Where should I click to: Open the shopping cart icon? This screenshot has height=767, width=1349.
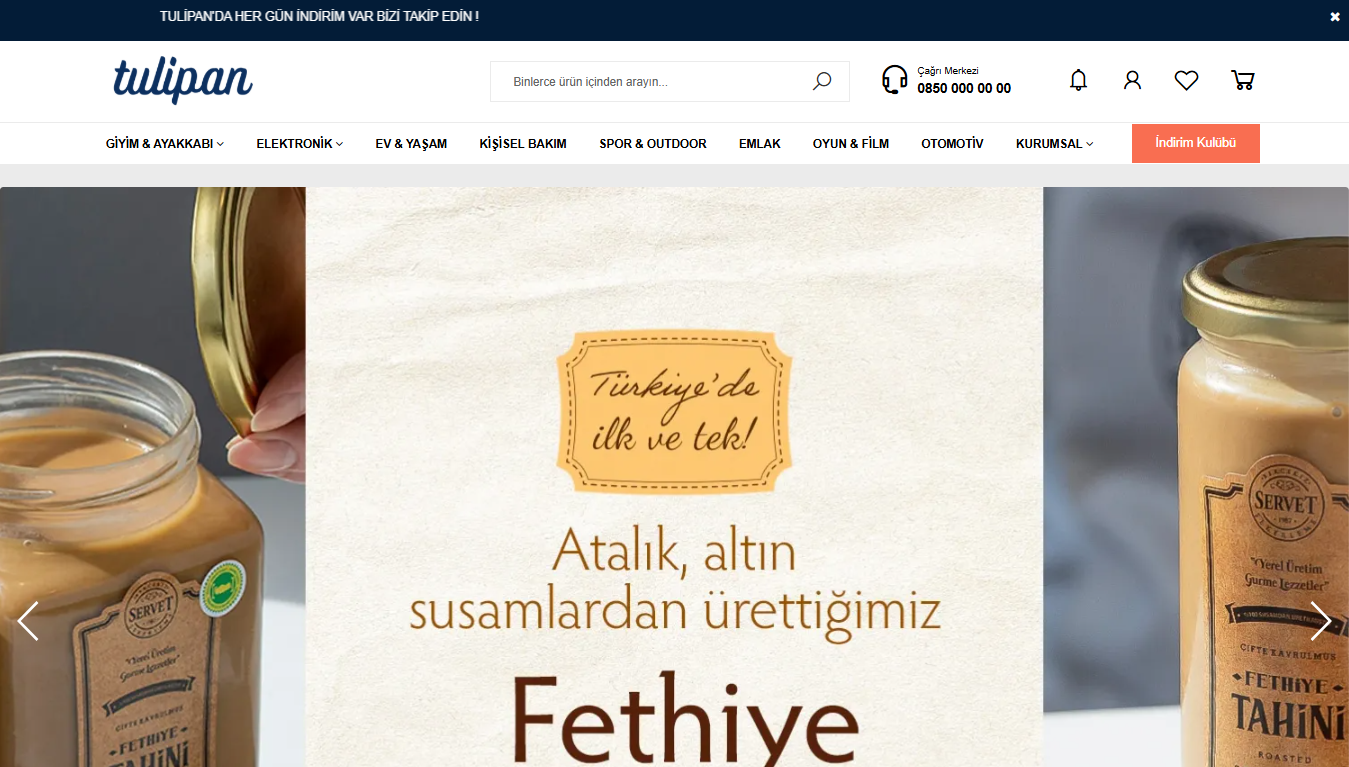pos(1242,80)
